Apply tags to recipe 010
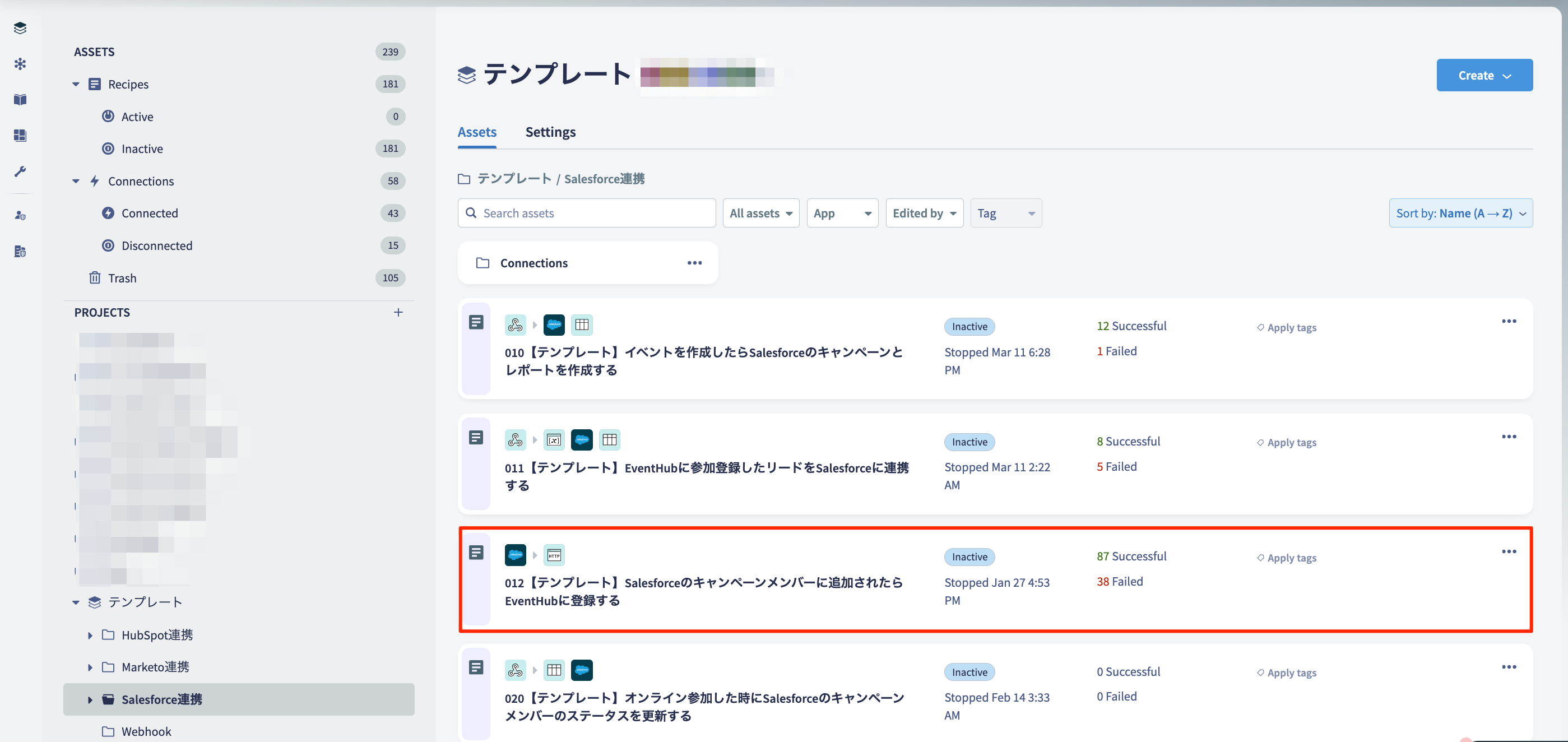The width and height of the screenshot is (1568, 742). click(1286, 328)
